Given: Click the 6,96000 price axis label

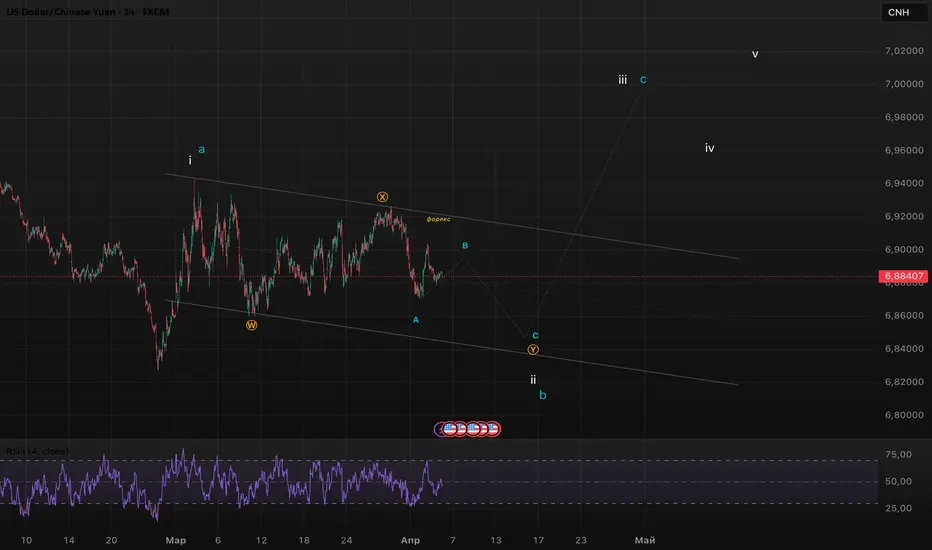Looking at the screenshot, I should coord(904,150).
